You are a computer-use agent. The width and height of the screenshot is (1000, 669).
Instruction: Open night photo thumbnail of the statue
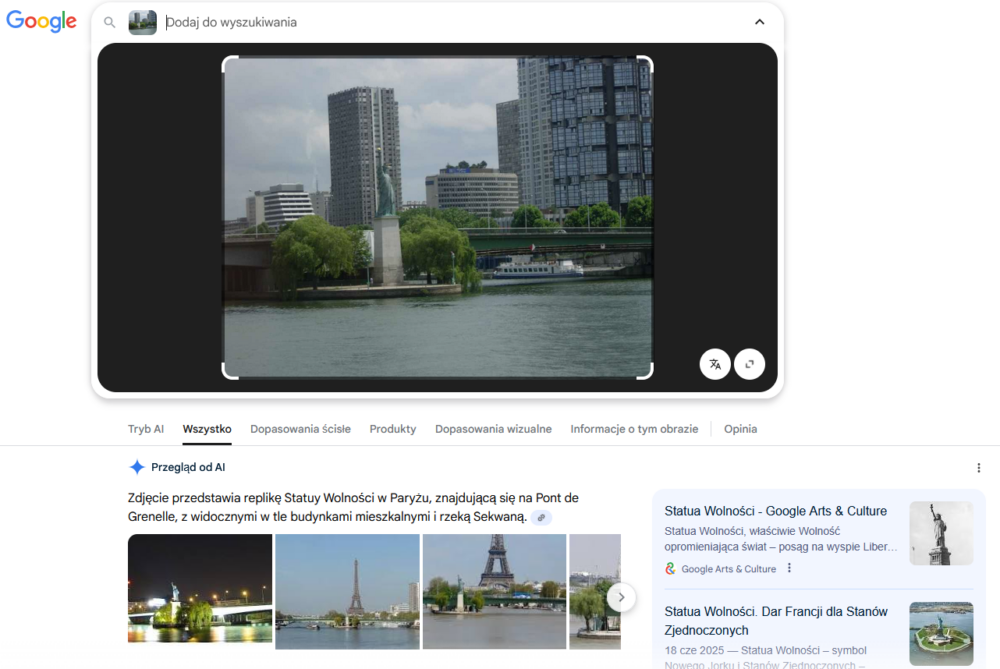pyautogui.click(x=200, y=588)
